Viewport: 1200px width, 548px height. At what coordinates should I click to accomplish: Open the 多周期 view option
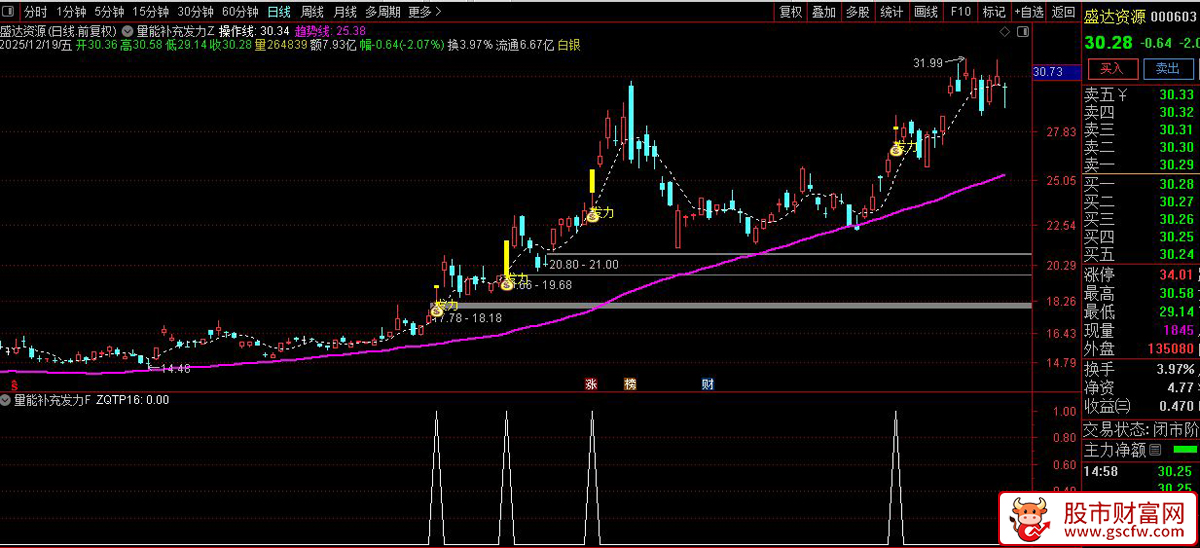382,12
